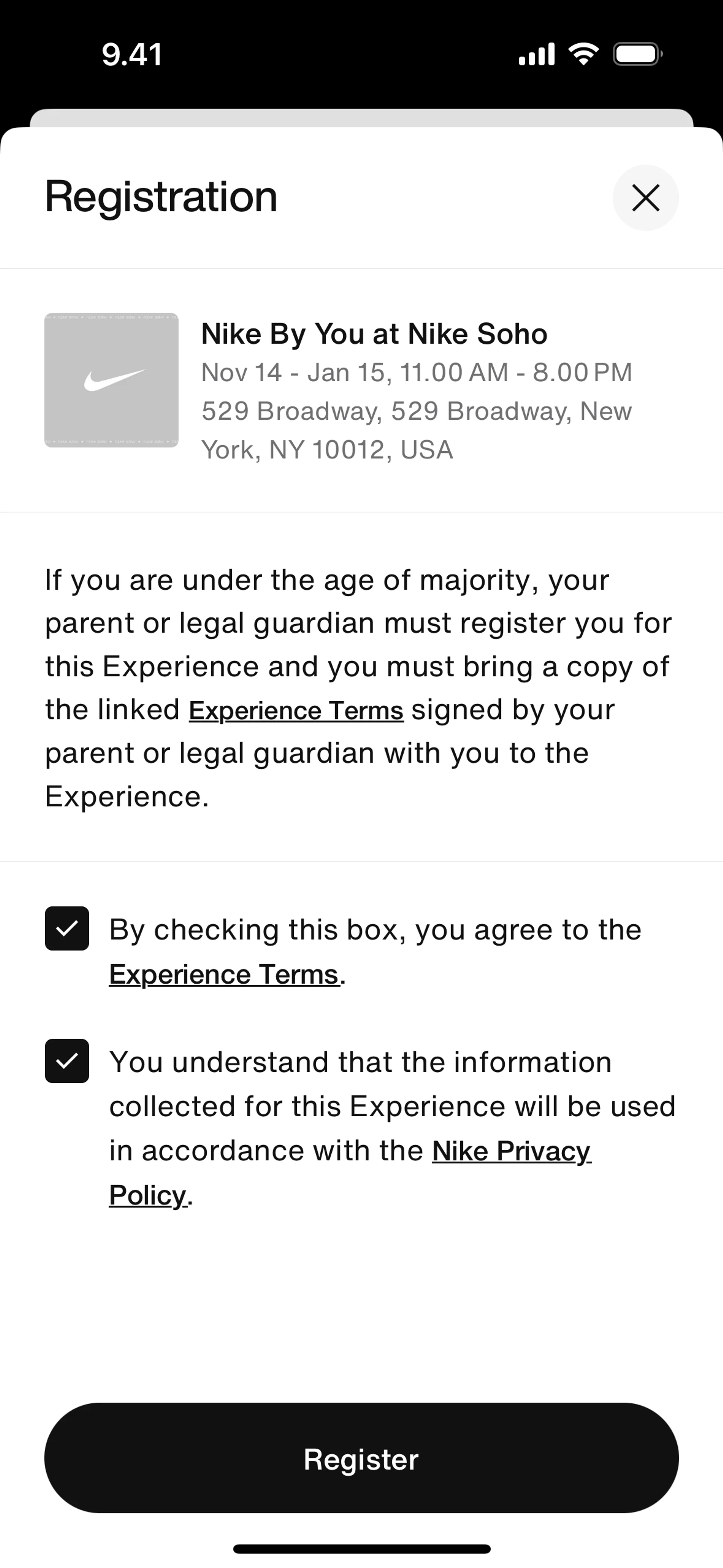Screen dimensions: 723x1568
Task: Tap the gray card behind the sheet
Action: click(x=361, y=118)
